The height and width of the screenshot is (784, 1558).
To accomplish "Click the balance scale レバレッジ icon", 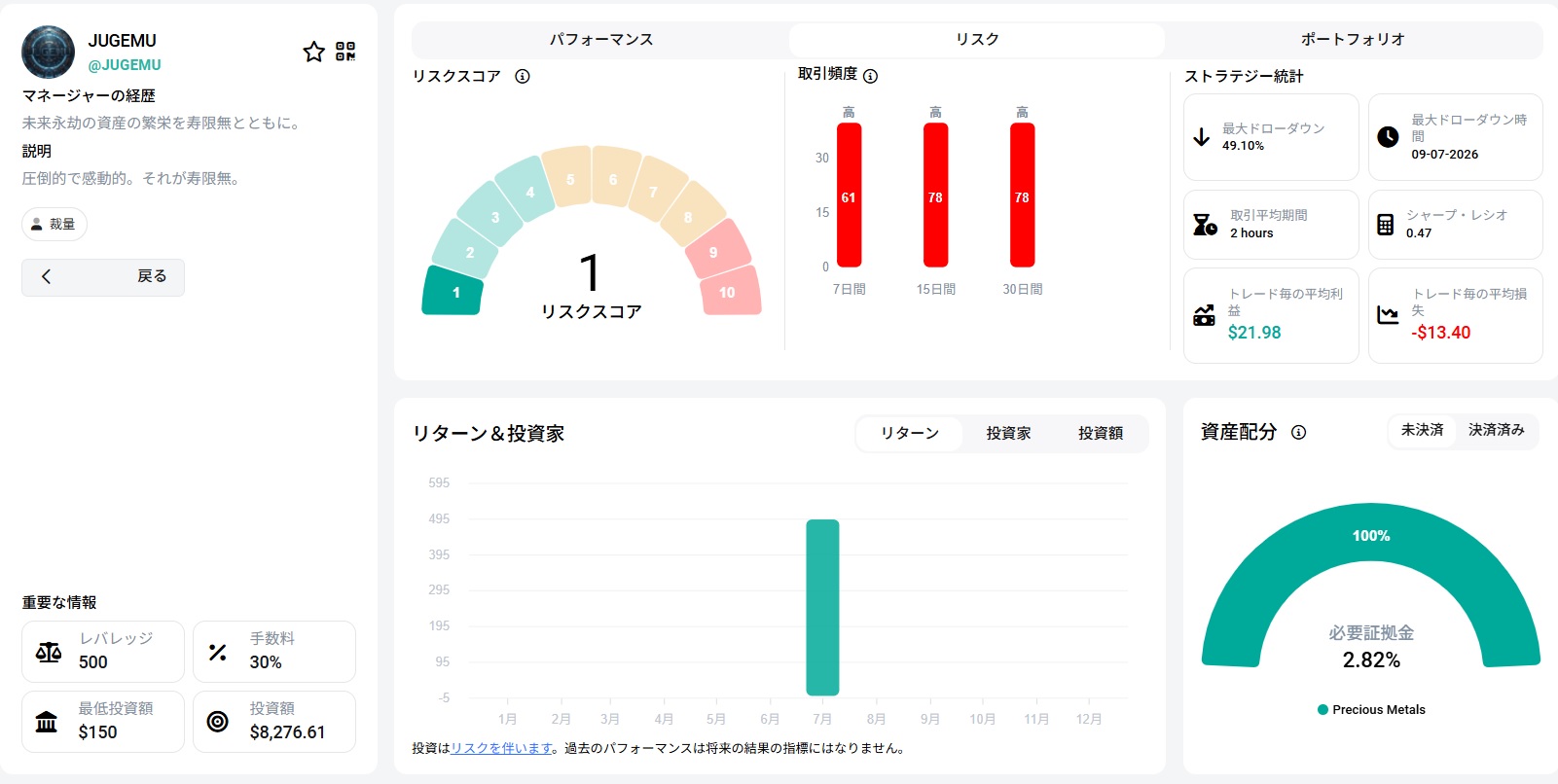I will 49,652.
